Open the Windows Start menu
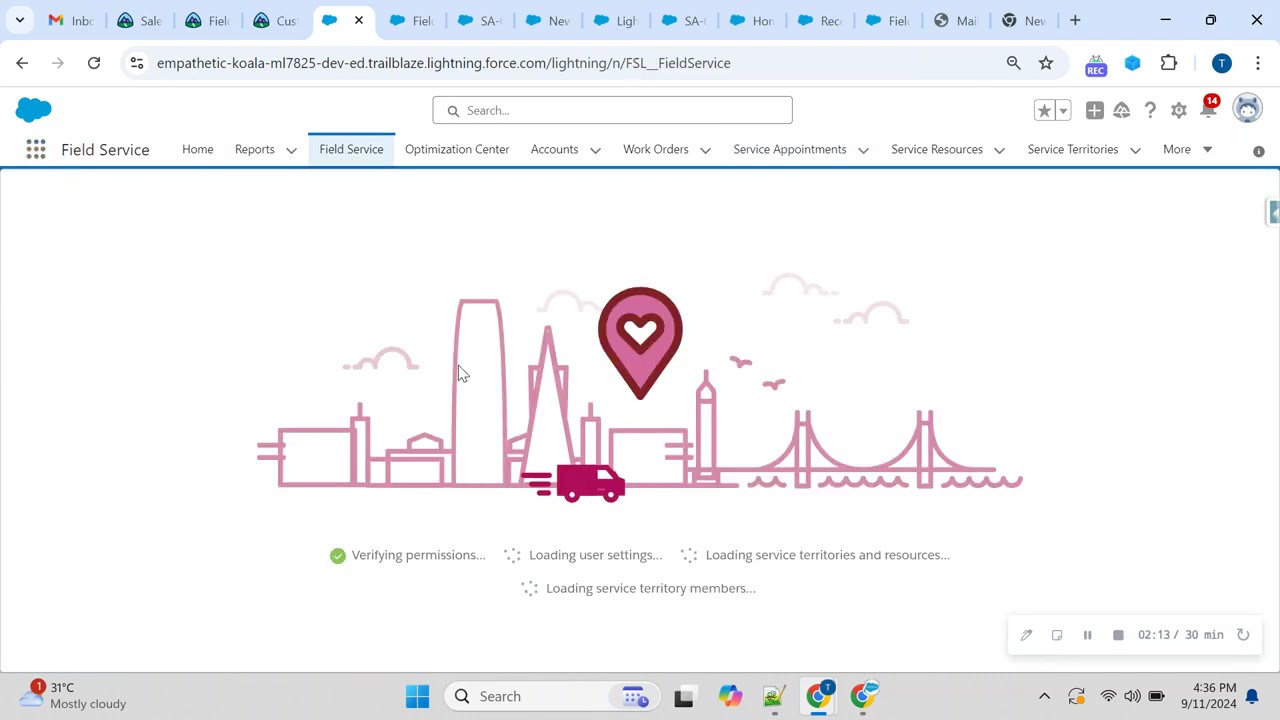1280x720 pixels. pyautogui.click(x=418, y=696)
